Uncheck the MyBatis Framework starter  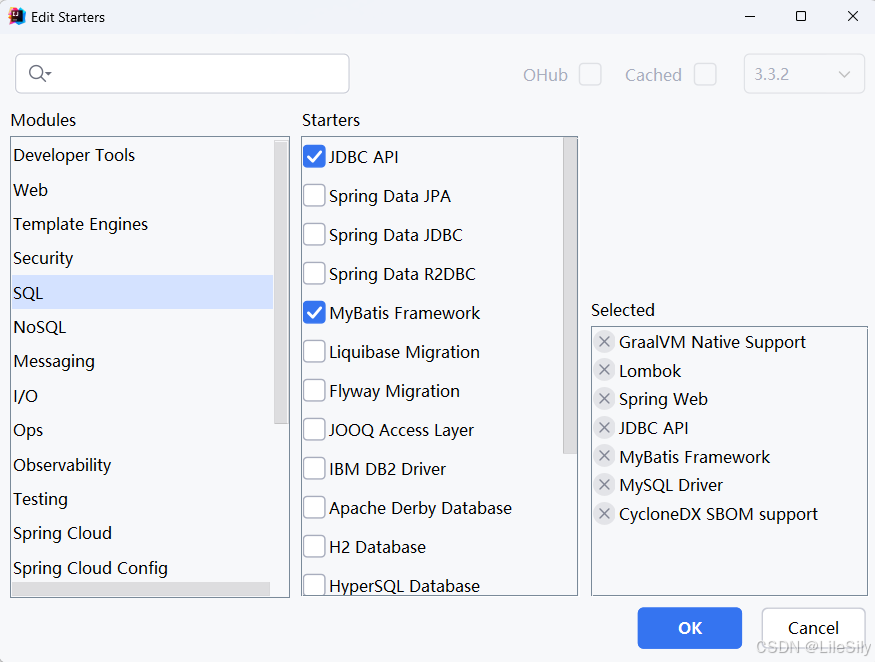pos(314,313)
